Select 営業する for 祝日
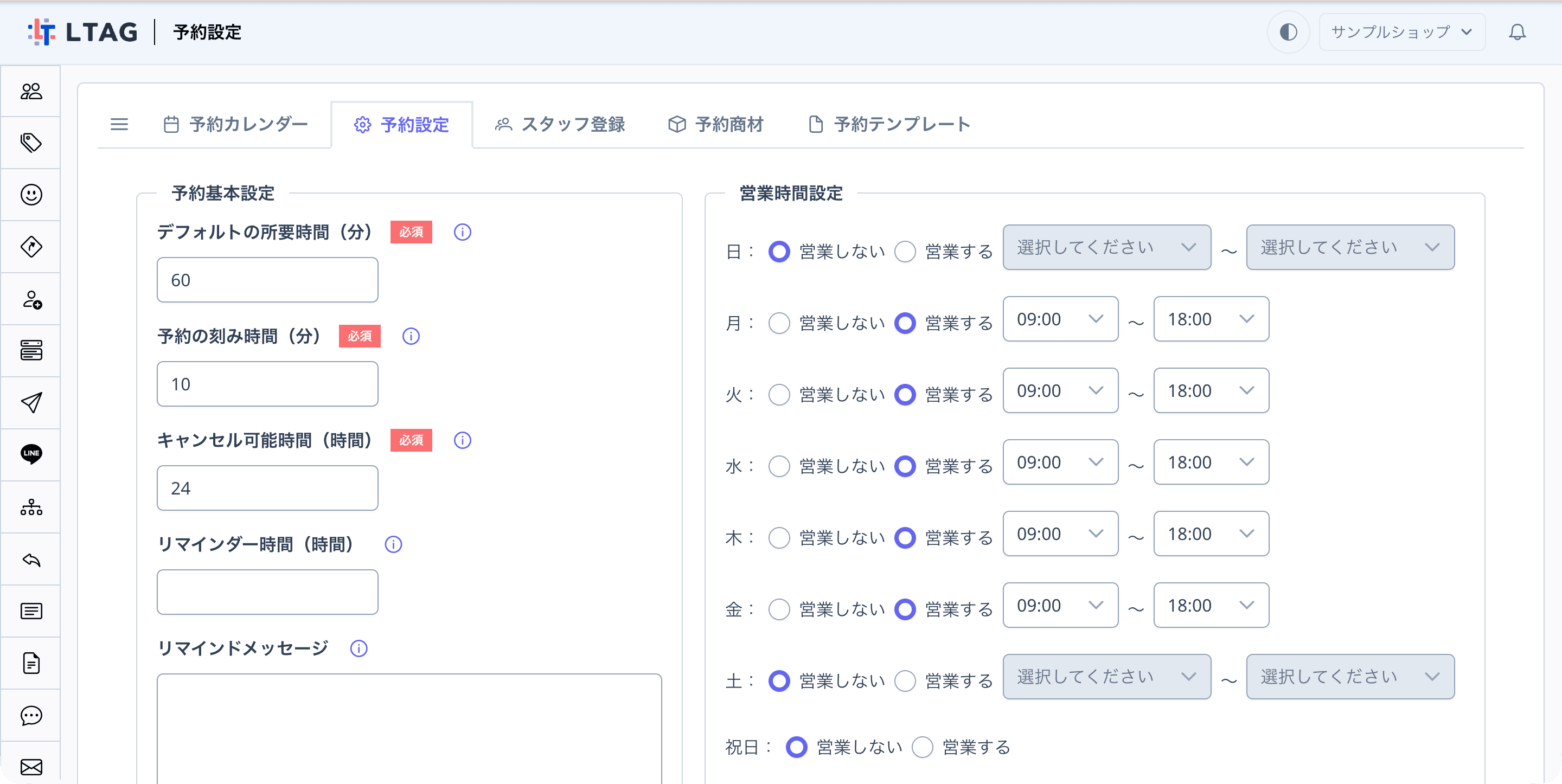Viewport: 1562px width, 784px height. point(922,747)
